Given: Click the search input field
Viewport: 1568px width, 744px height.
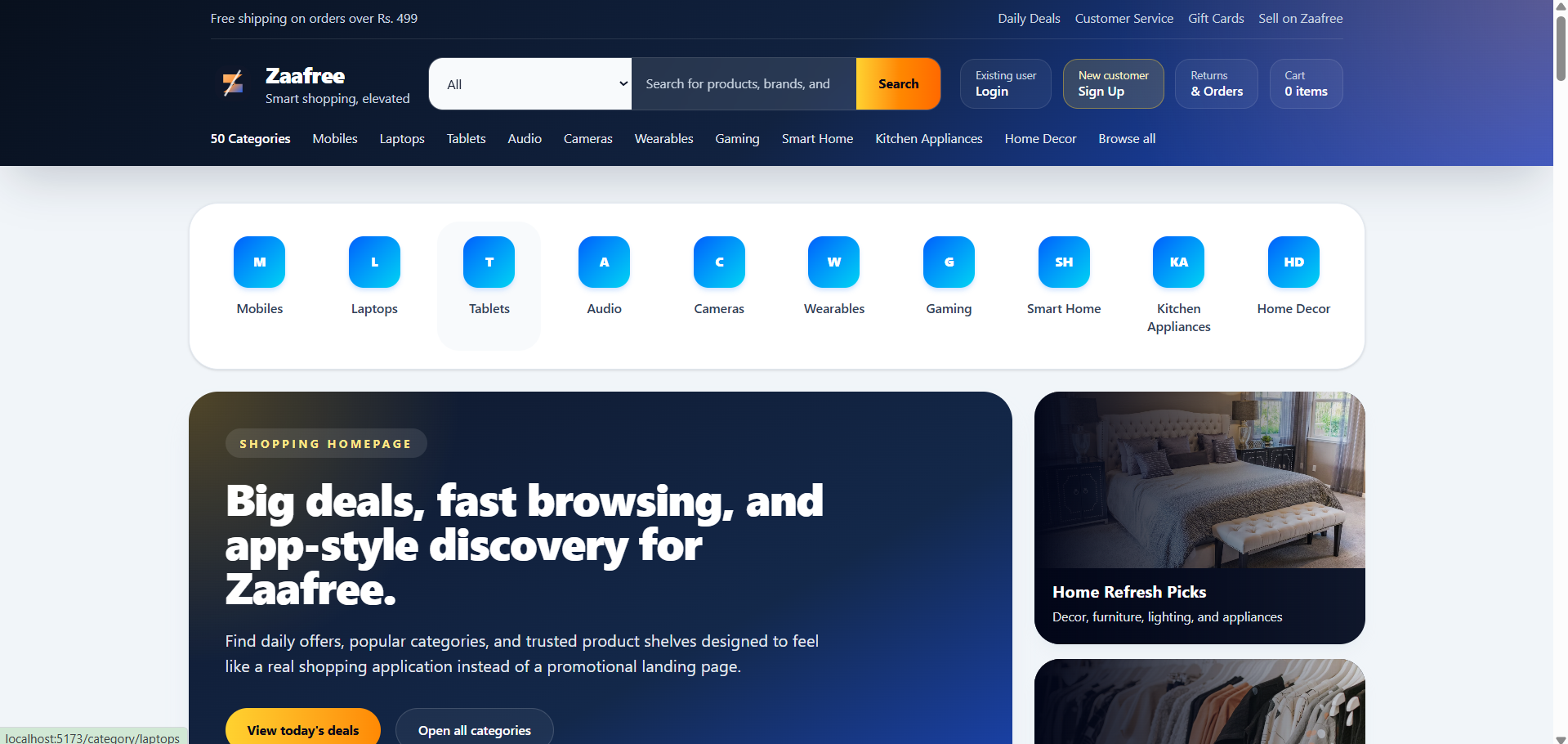Looking at the screenshot, I should tap(744, 83).
